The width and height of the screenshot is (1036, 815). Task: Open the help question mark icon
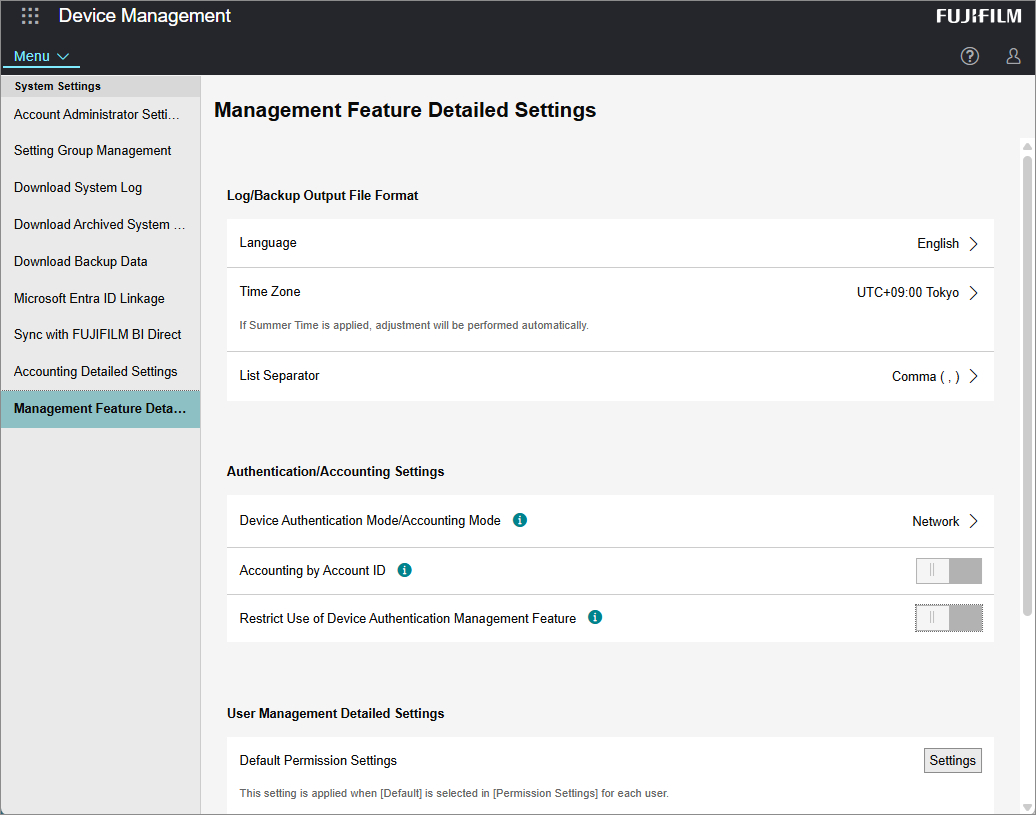pos(969,56)
